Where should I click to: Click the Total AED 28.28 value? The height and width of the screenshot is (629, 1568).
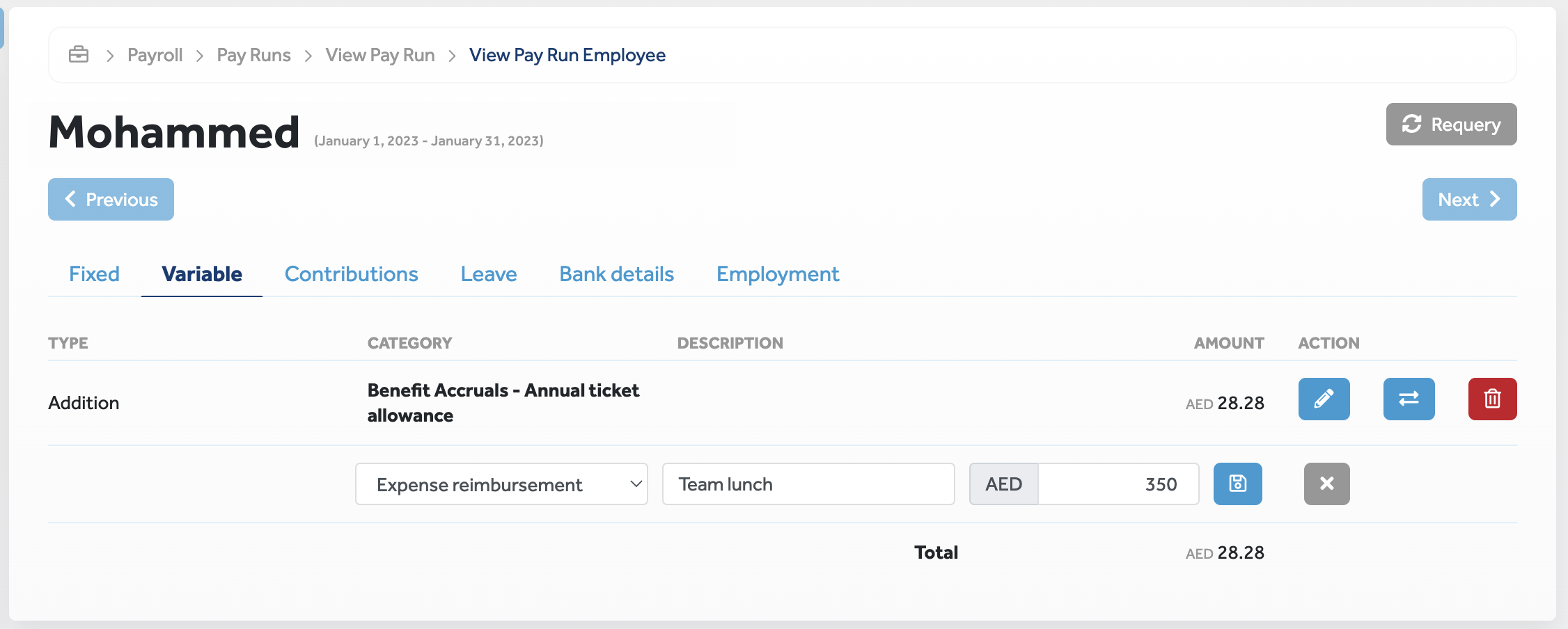(1225, 552)
